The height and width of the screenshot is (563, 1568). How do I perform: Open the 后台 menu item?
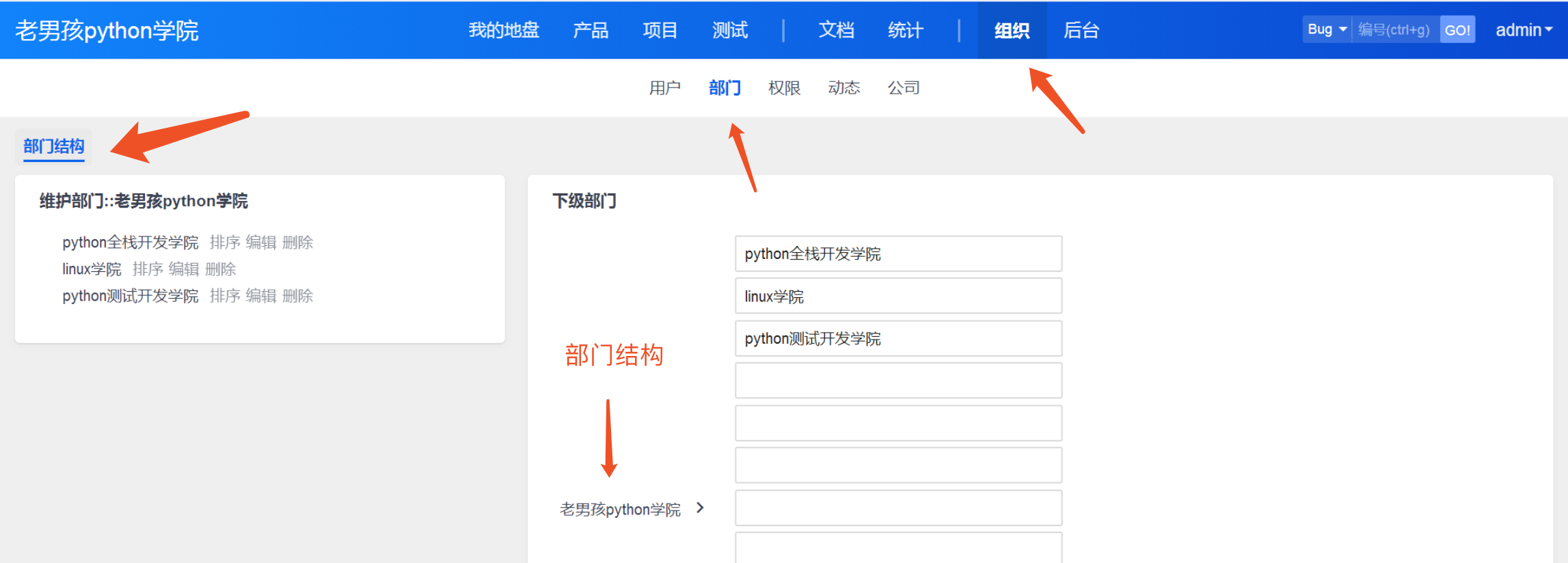pyautogui.click(x=1081, y=30)
